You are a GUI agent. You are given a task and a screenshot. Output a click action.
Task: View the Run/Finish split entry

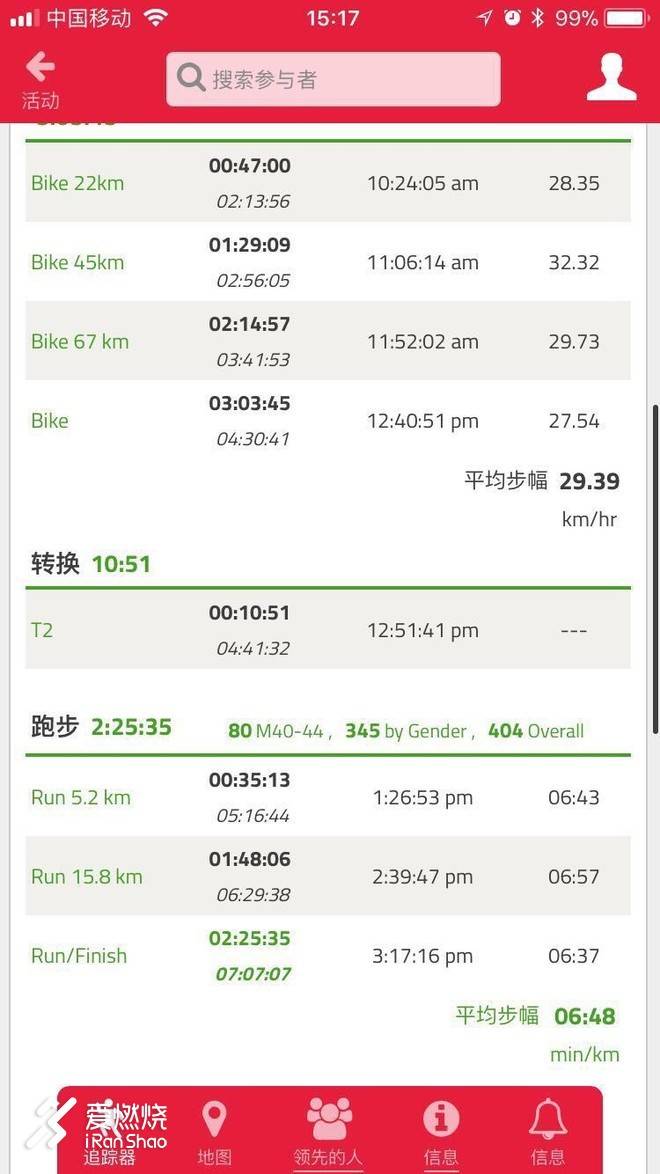pos(330,955)
